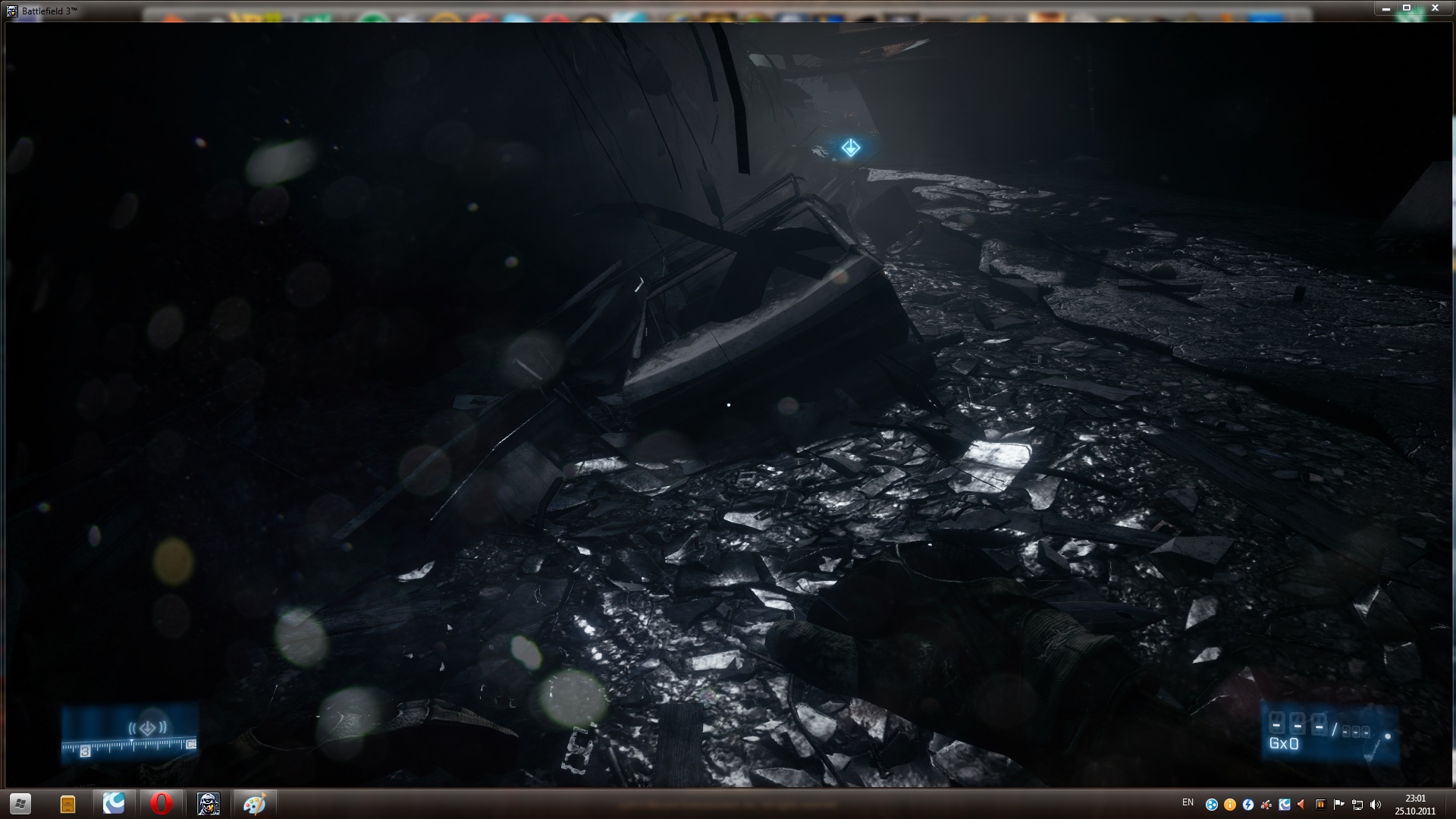The image size is (1456, 819).
Task: Click the orange pause tray icon
Action: 1320,805
